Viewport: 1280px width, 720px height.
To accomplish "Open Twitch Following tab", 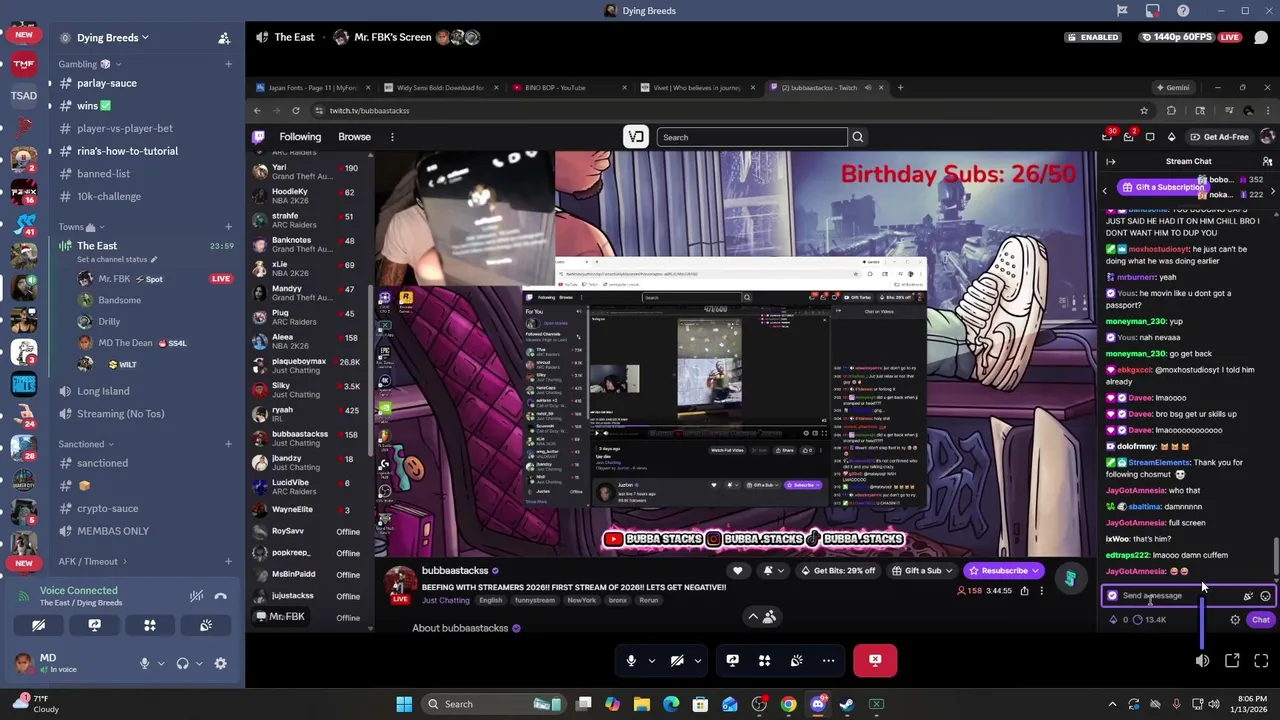I will coord(300,137).
